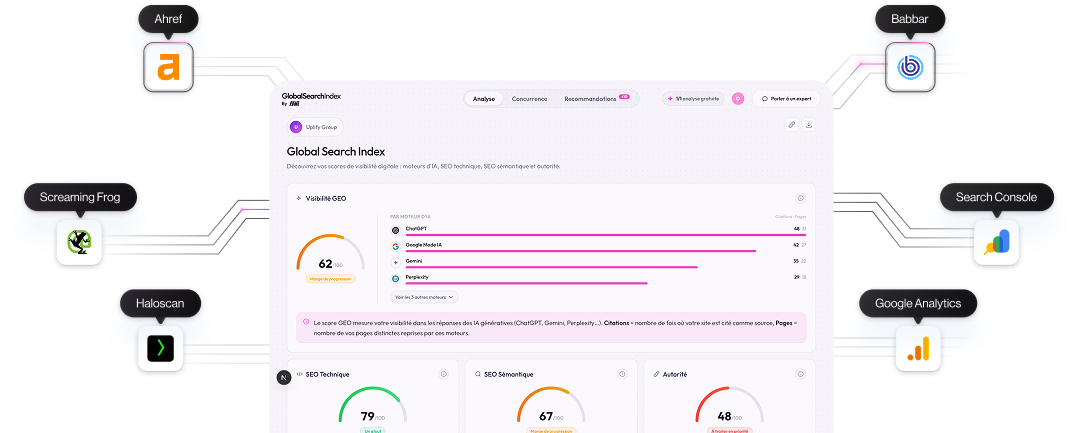The width and height of the screenshot is (1079, 433).
Task: Click the Google Analytics logo icon
Action: coord(918,348)
